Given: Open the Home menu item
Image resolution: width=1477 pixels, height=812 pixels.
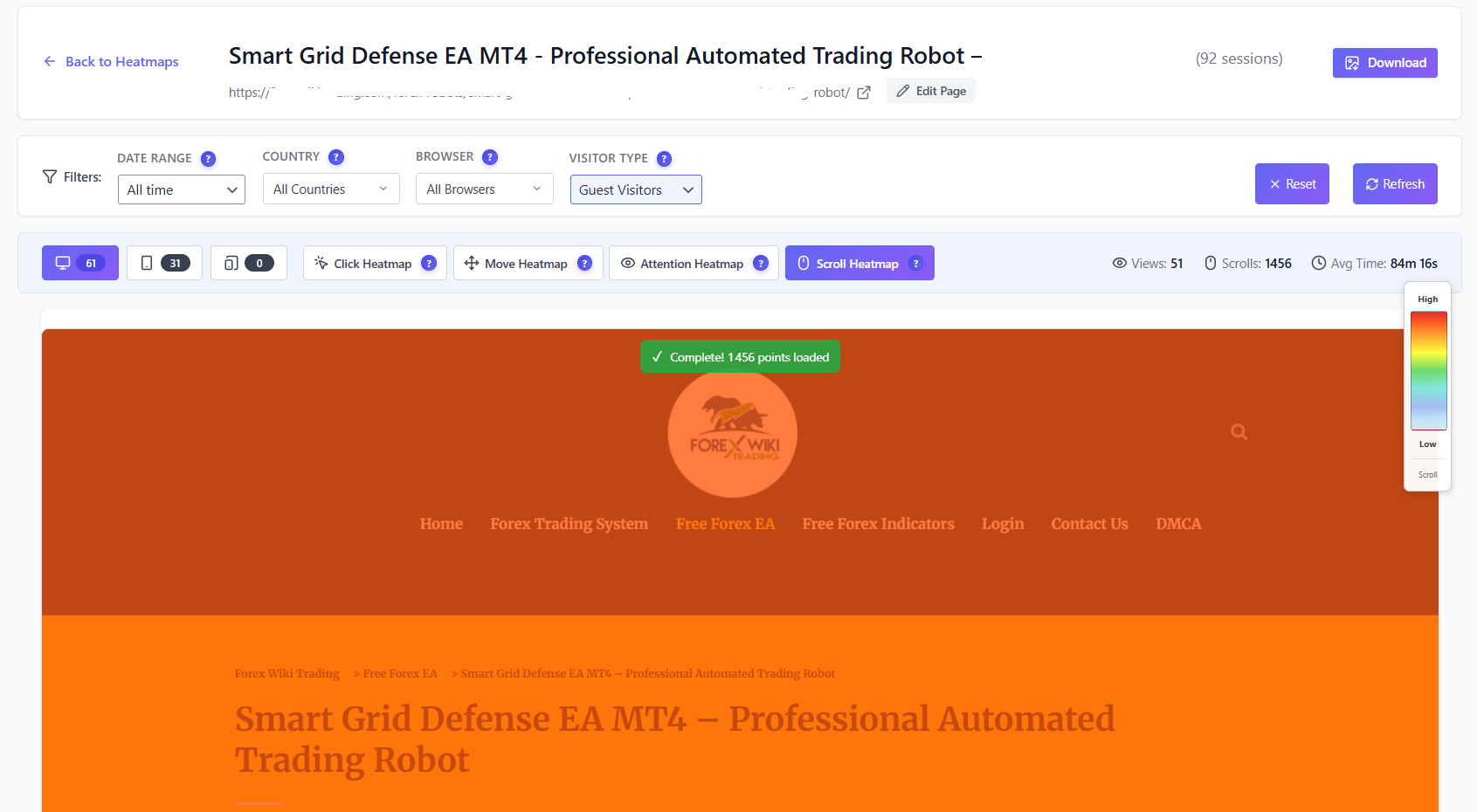Looking at the screenshot, I should click(441, 524).
